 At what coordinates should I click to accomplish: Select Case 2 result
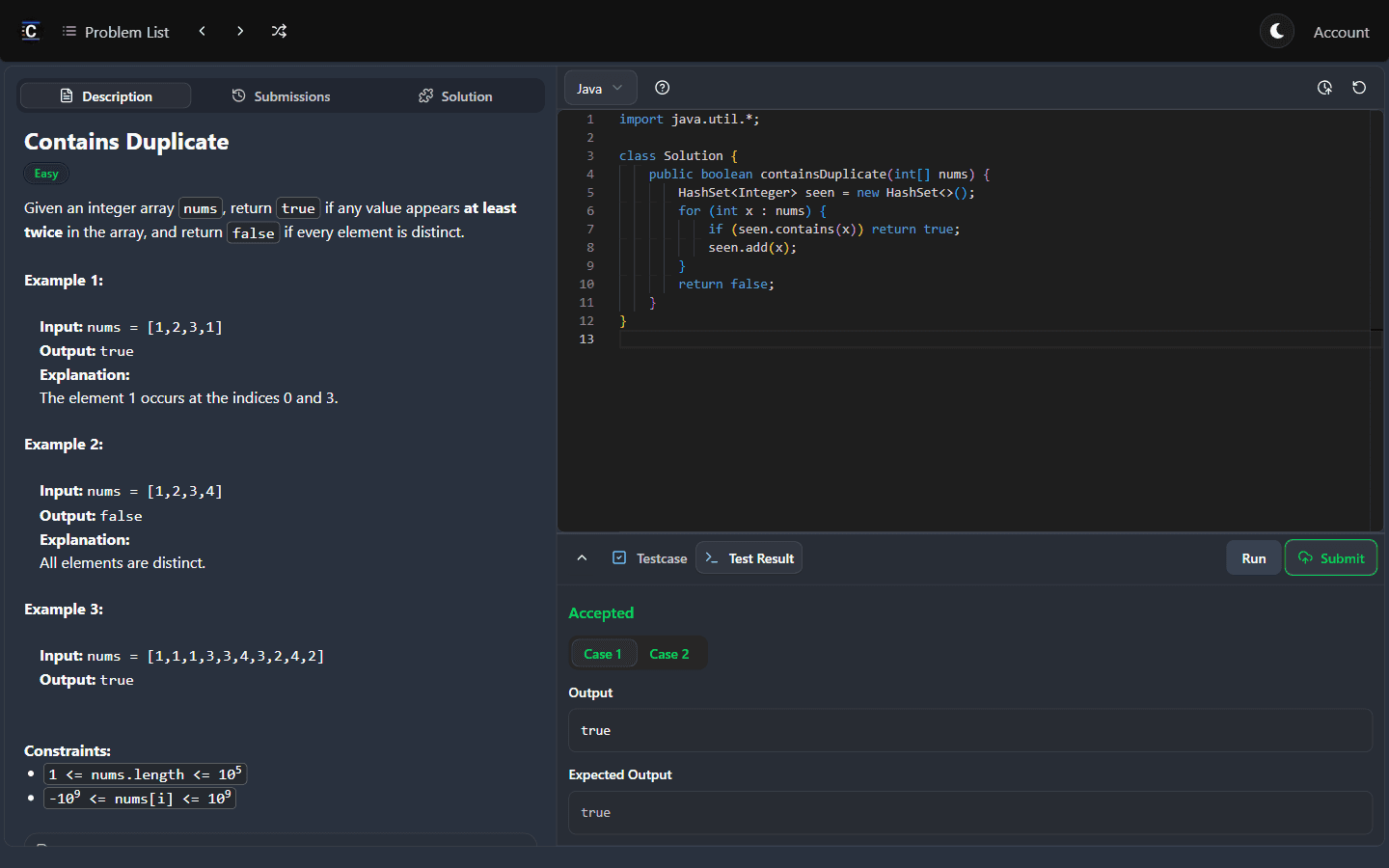point(669,654)
